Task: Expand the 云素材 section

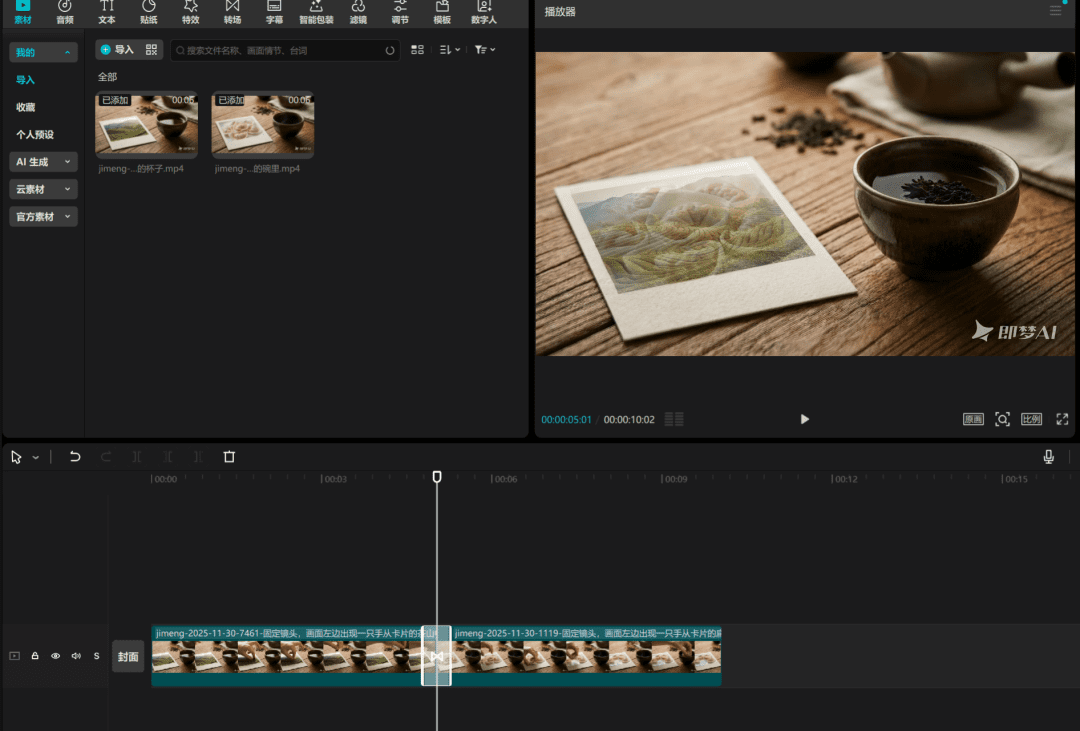Action: [44, 189]
